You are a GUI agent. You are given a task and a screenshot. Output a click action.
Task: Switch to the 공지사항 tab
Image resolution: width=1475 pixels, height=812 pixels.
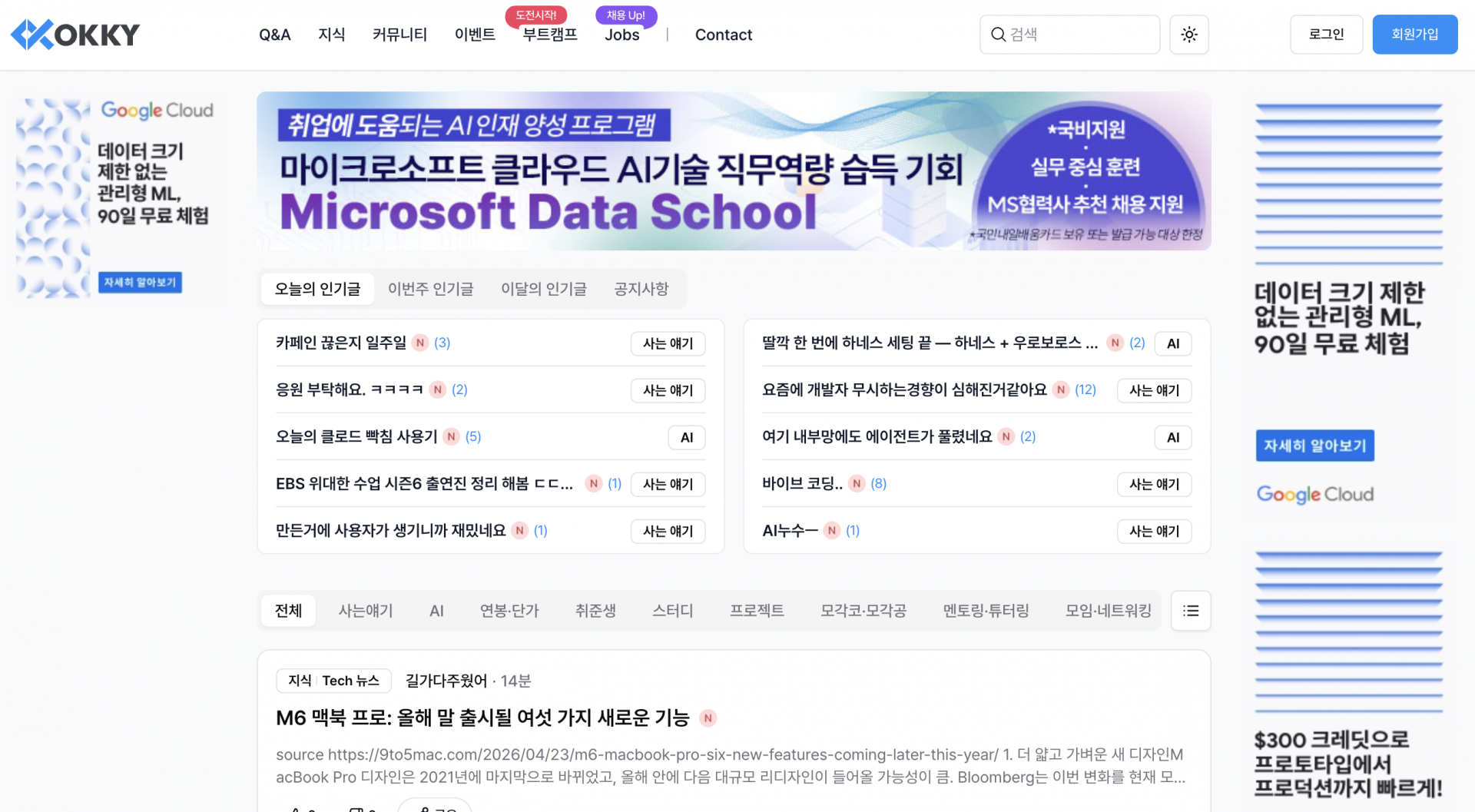(641, 289)
